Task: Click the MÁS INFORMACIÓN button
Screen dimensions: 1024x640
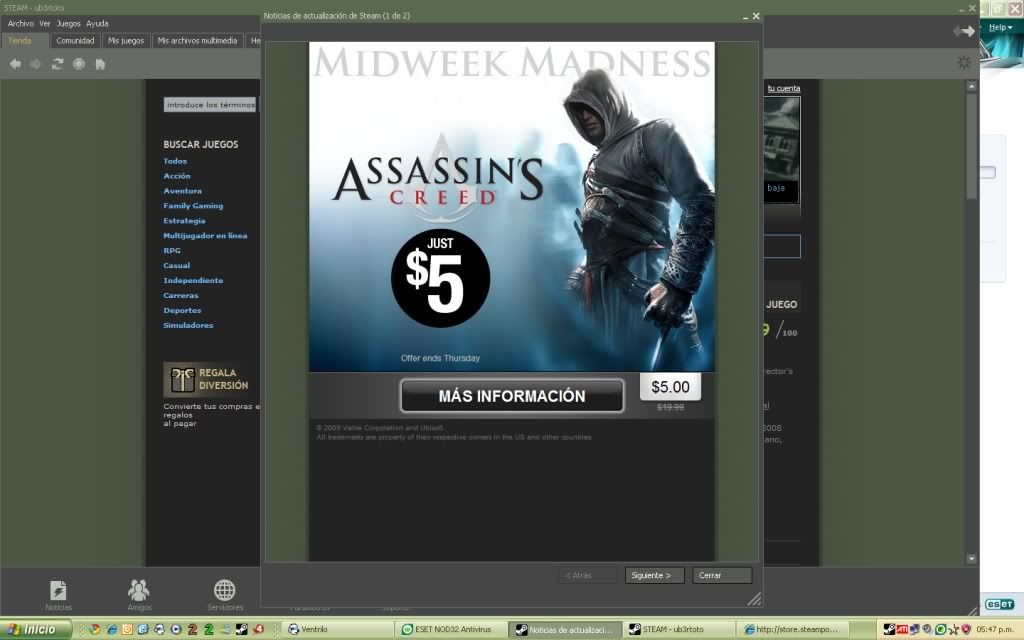Action: point(512,396)
